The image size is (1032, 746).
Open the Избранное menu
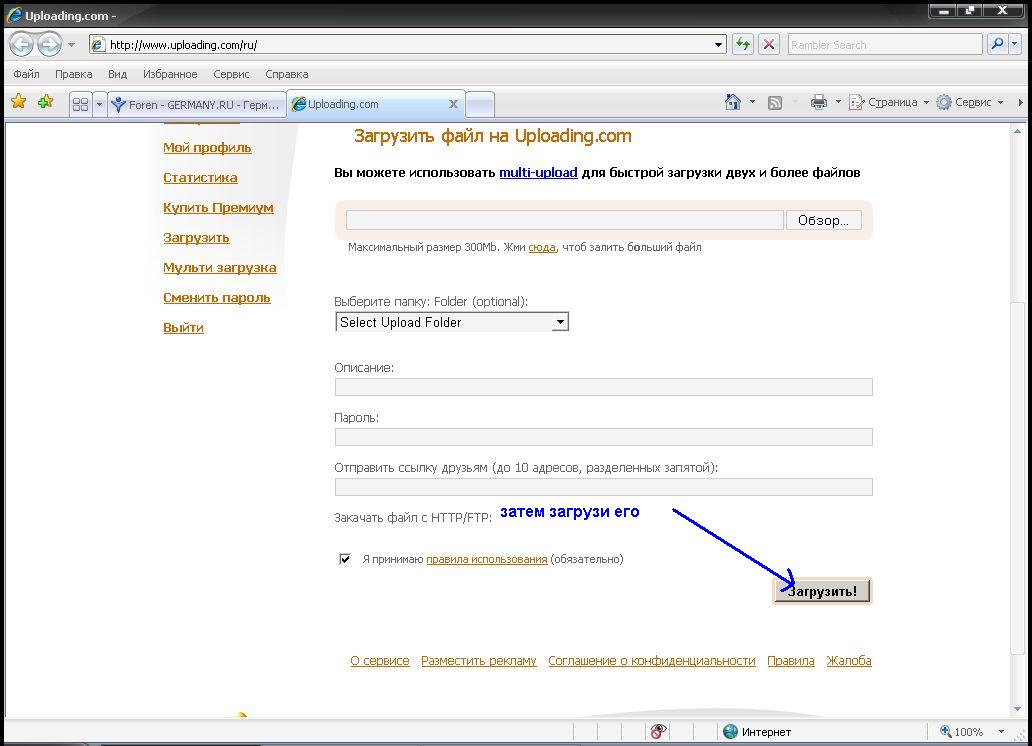170,74
